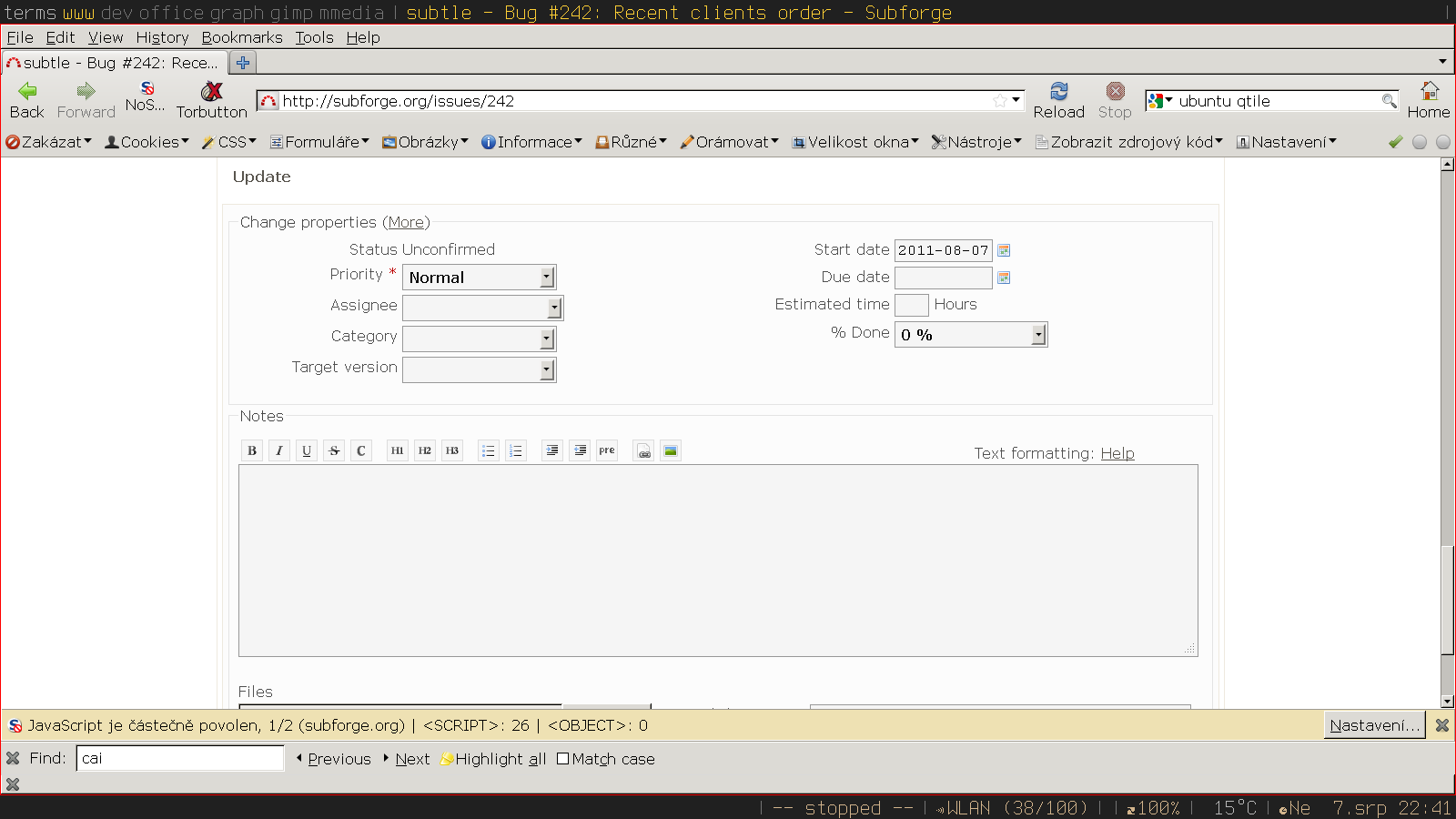Insert an H1 heading in Notes
The image size is (1456, 819).
point(398,450)
